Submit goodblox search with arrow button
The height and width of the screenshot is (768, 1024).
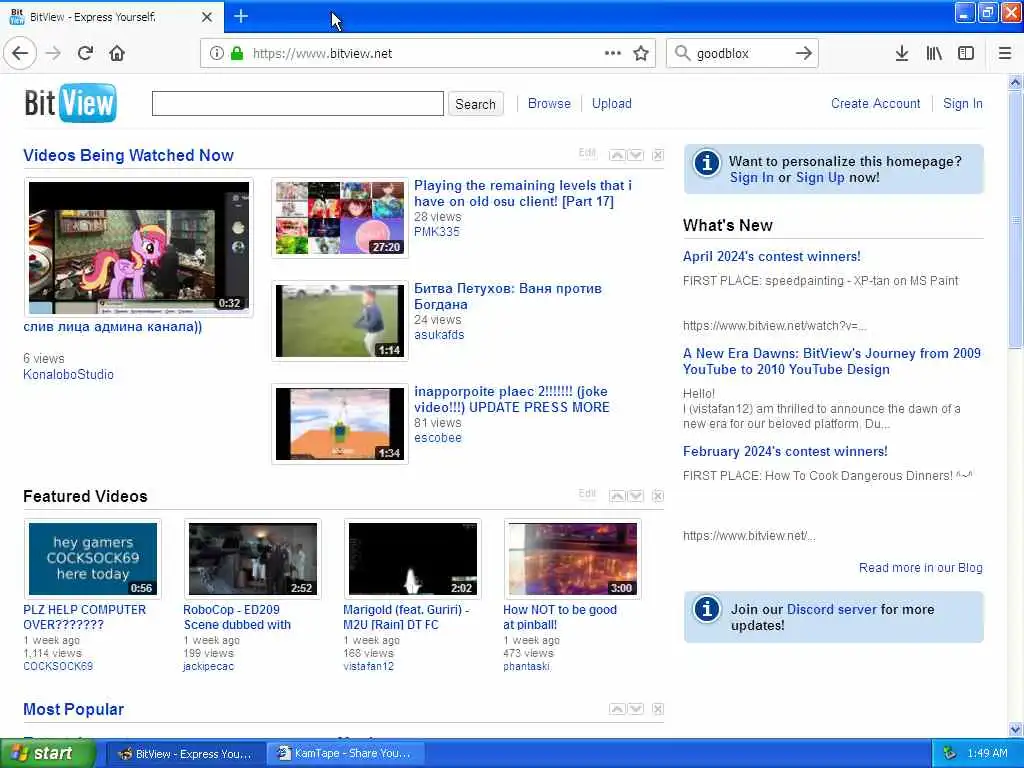[x=804, y=54]
